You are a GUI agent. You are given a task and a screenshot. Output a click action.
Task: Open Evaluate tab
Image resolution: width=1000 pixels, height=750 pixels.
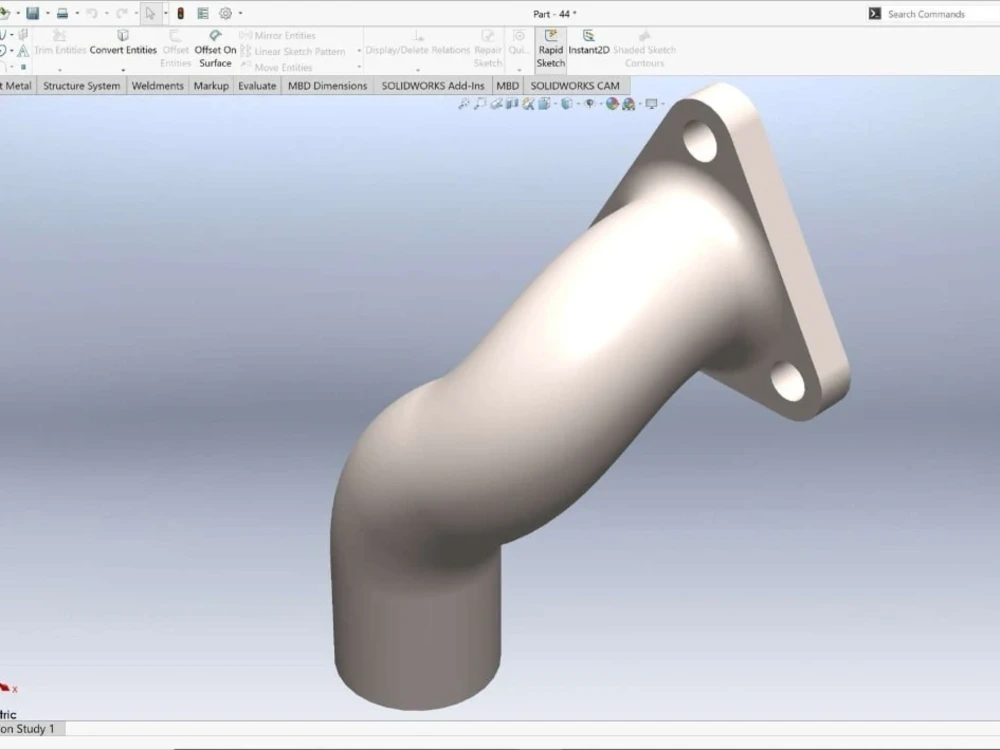coord(257,85)
